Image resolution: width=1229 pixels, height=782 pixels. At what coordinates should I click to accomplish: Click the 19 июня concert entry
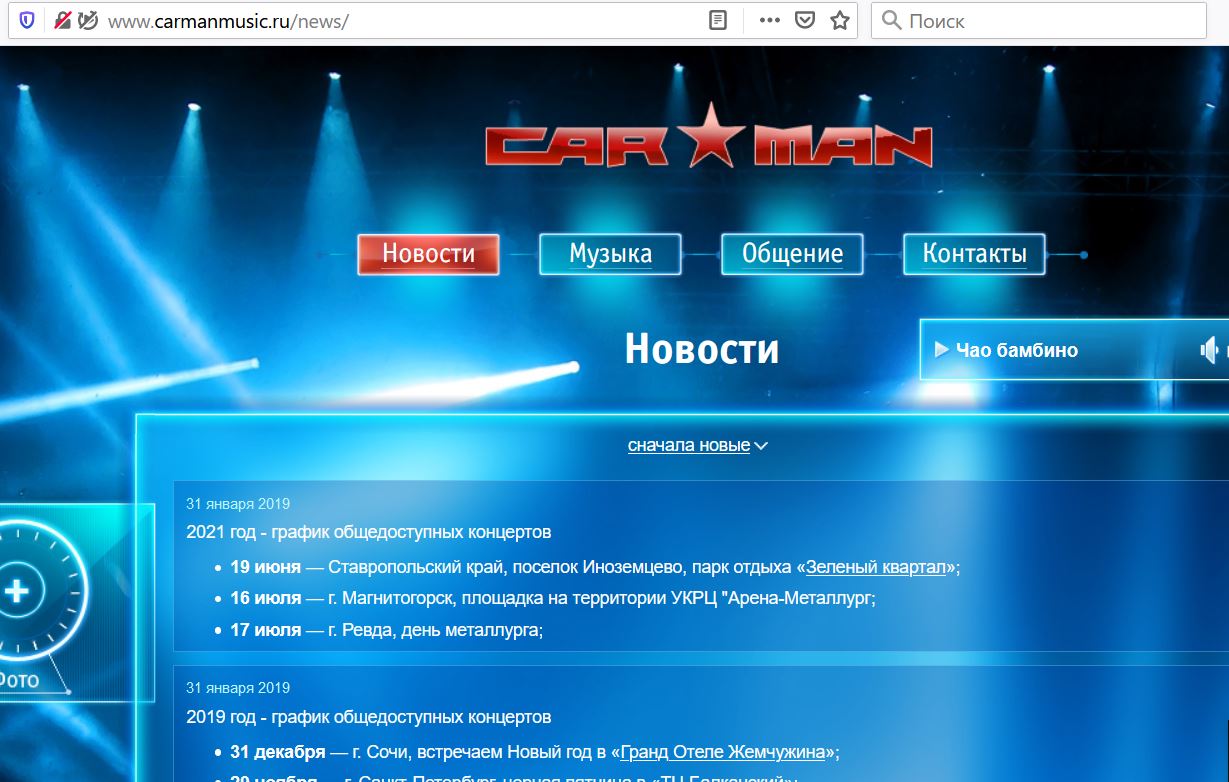click(x=595, y=567)
